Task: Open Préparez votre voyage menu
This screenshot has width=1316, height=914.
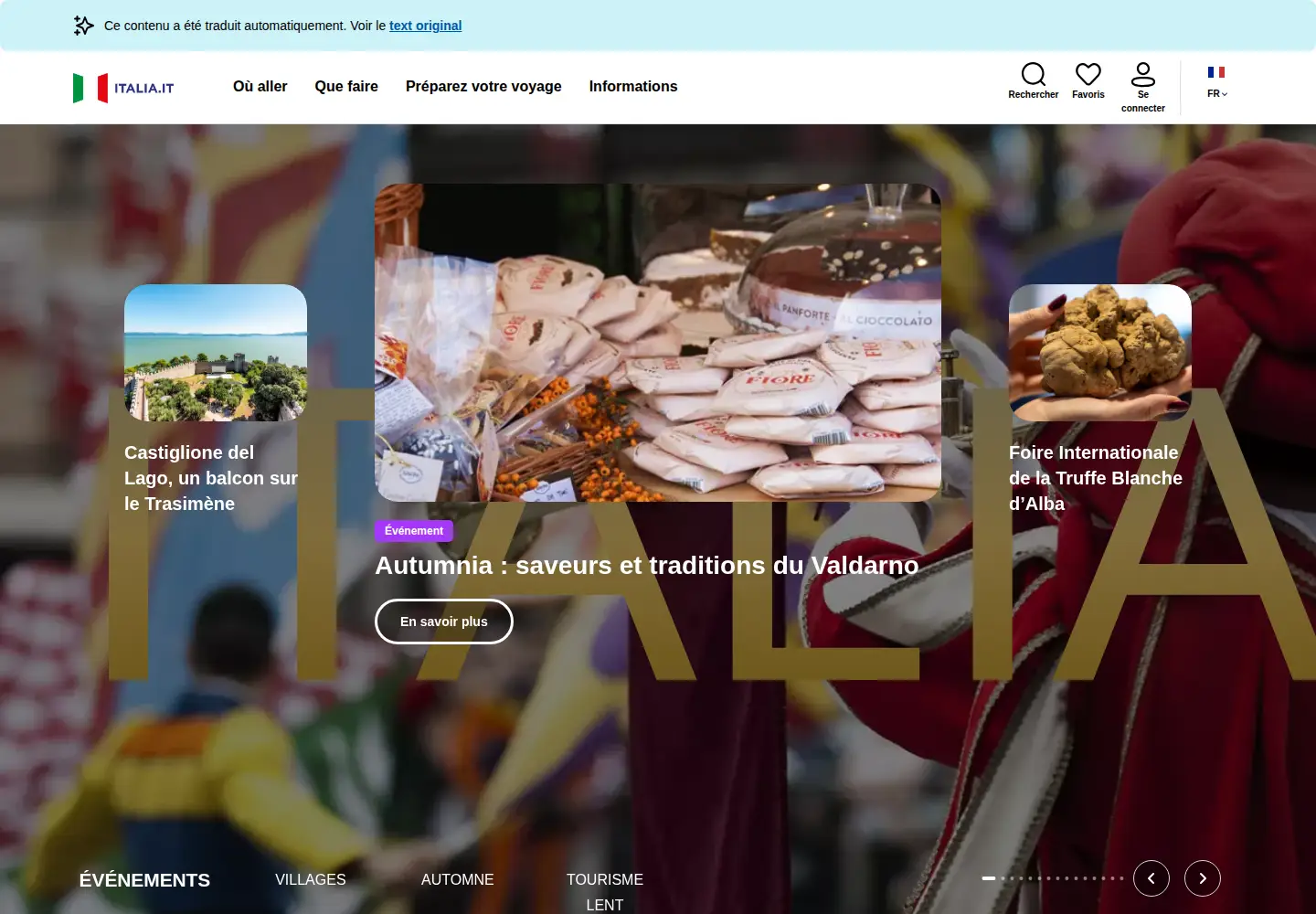Action: point(483,86)
